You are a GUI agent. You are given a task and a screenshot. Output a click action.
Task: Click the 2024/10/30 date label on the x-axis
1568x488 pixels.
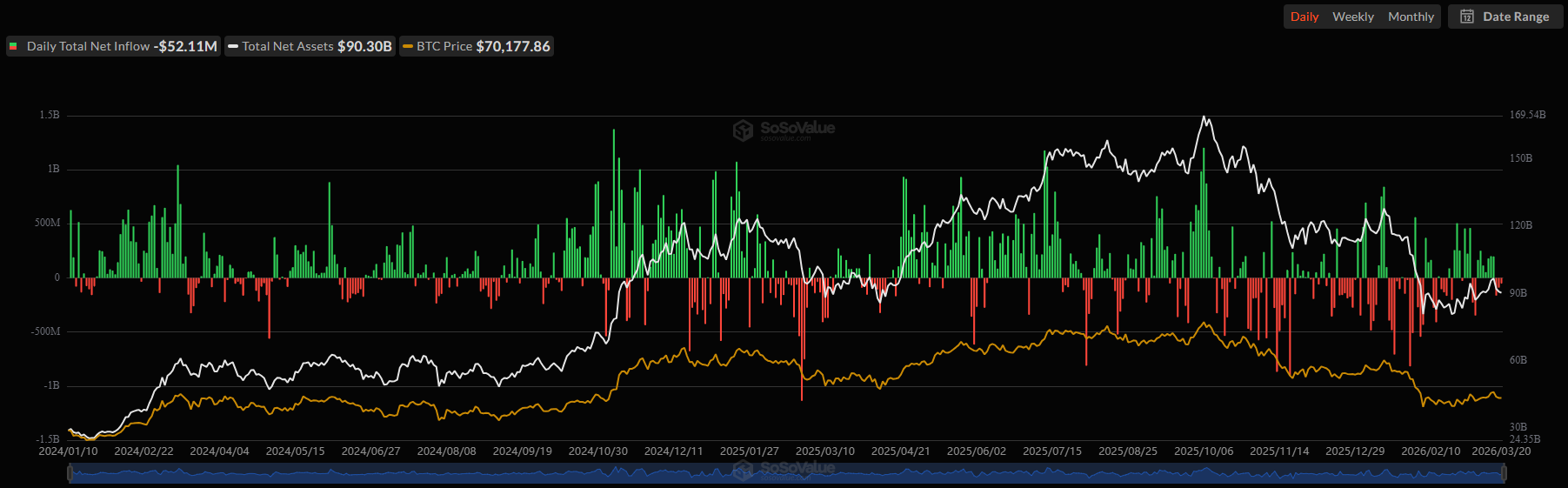[597, 451]
